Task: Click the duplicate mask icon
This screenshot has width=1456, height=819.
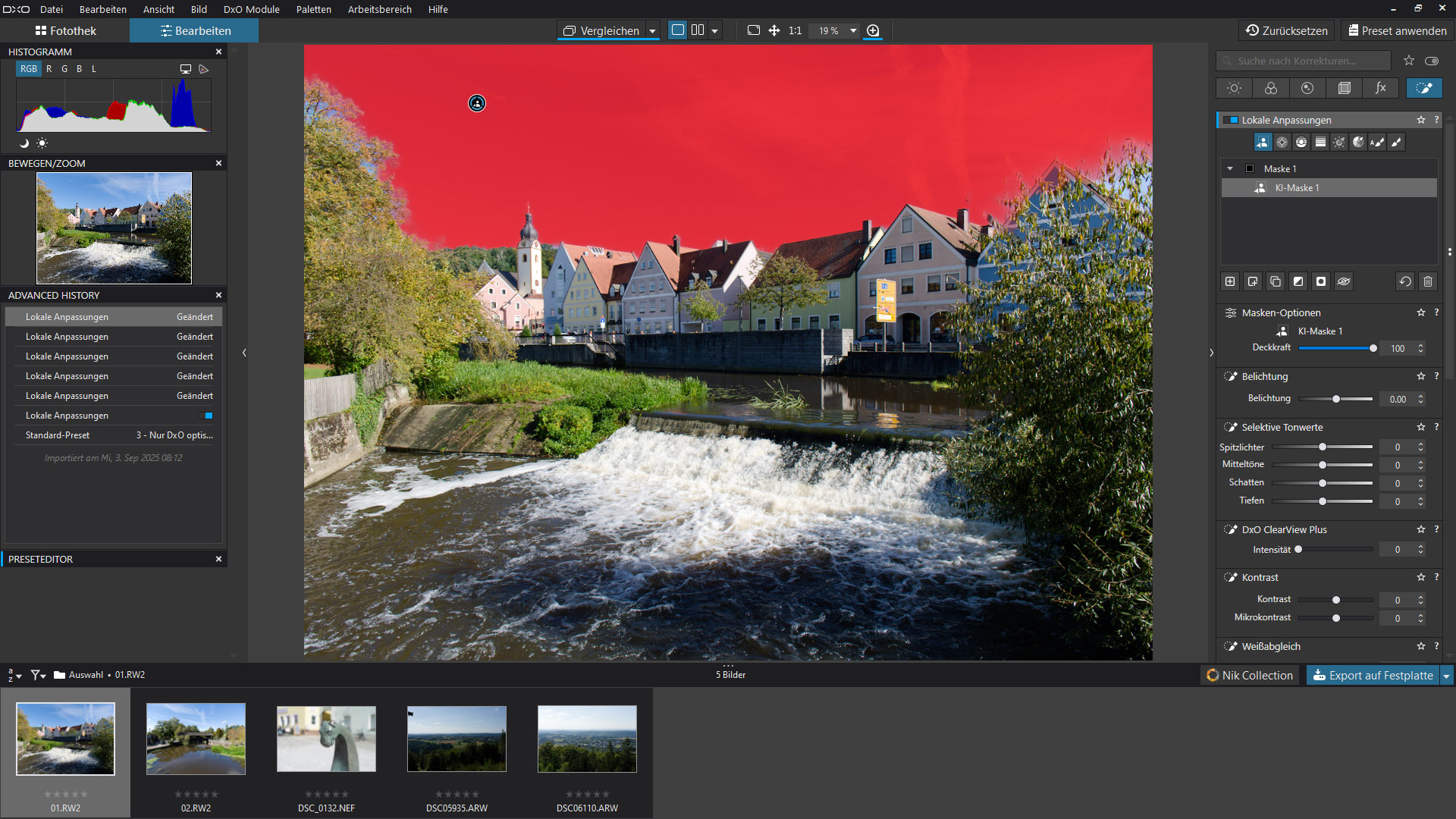Action: click(x=1276, y=281)
